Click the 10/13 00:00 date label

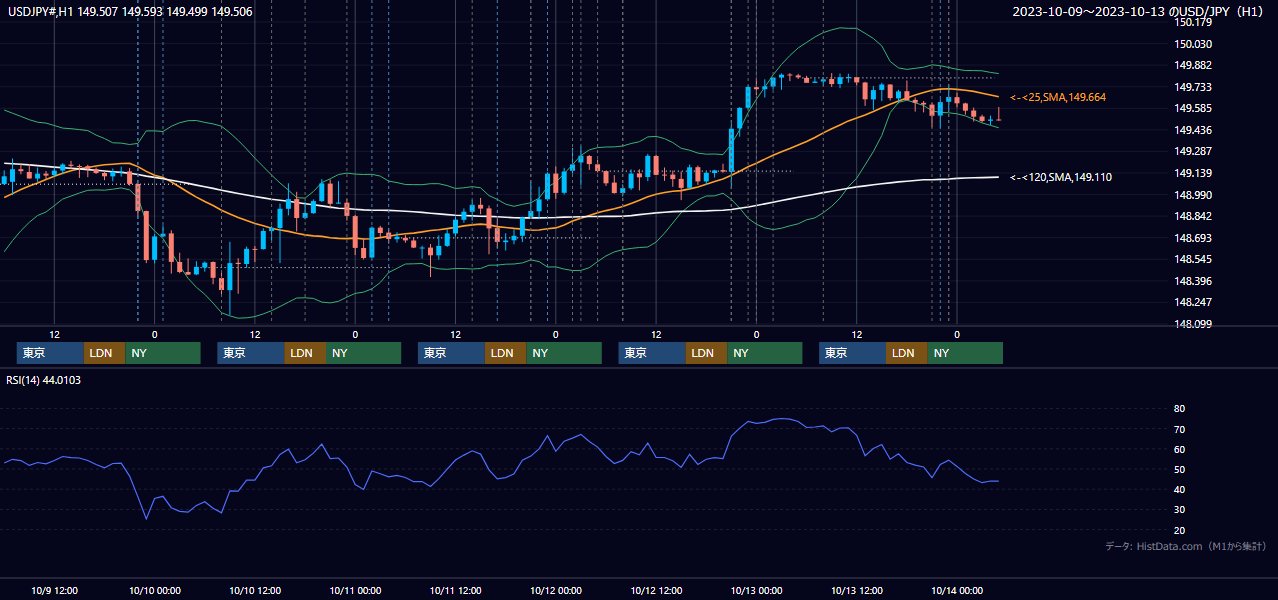(757, 590)
